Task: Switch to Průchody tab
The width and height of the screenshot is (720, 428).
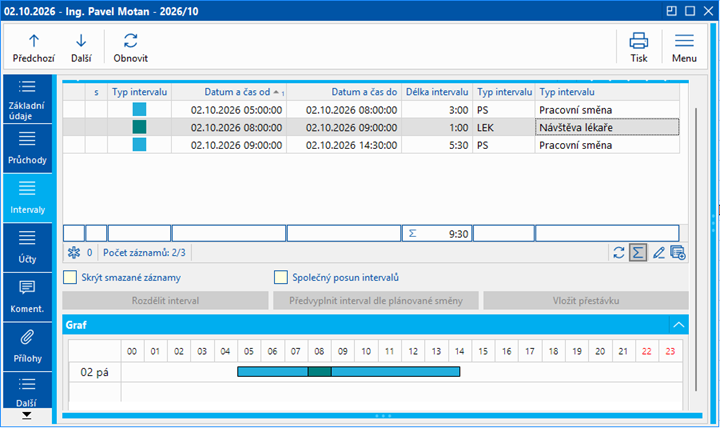Action: 27,148
